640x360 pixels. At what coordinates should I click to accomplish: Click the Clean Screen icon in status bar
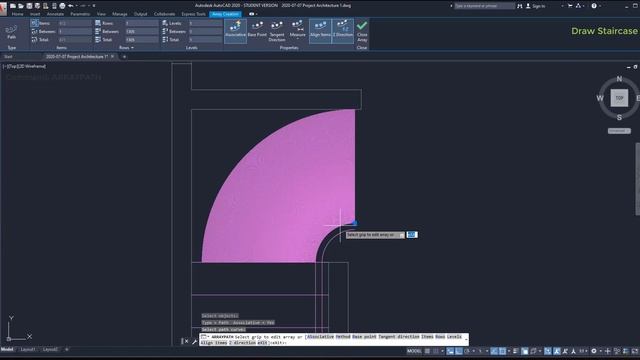click(635, 351)
